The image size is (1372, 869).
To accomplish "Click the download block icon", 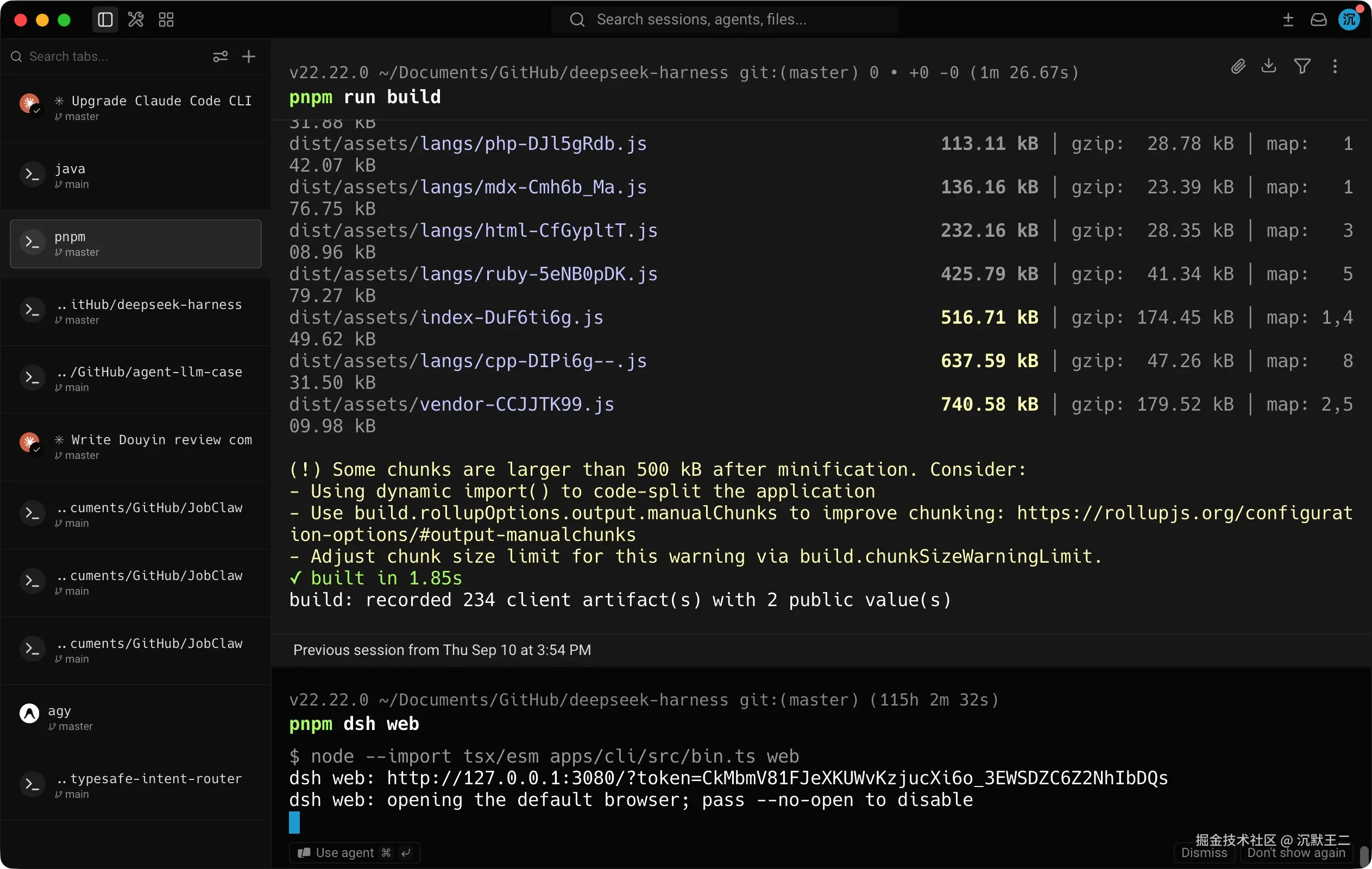I will (1269, 66).
